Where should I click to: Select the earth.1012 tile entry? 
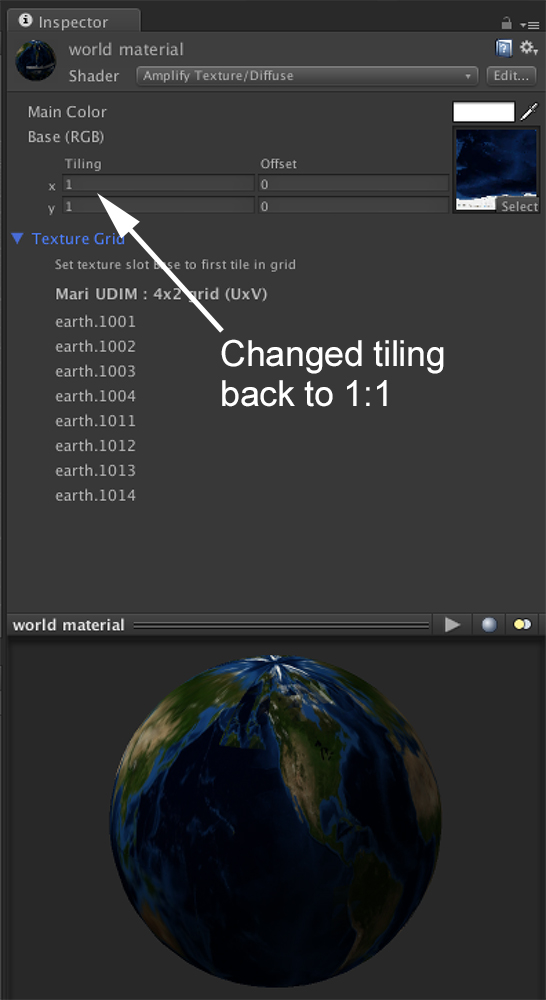click(96, 446)
